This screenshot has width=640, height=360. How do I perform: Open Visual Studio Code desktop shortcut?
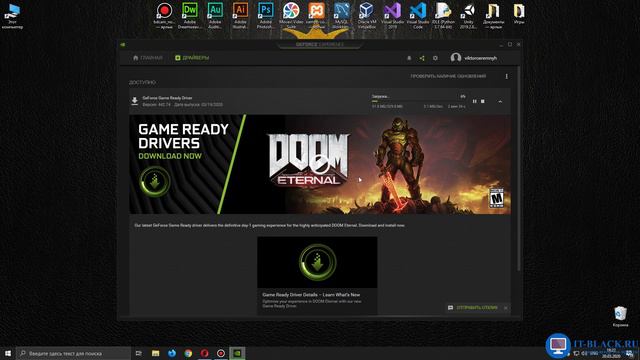(418, 16)
